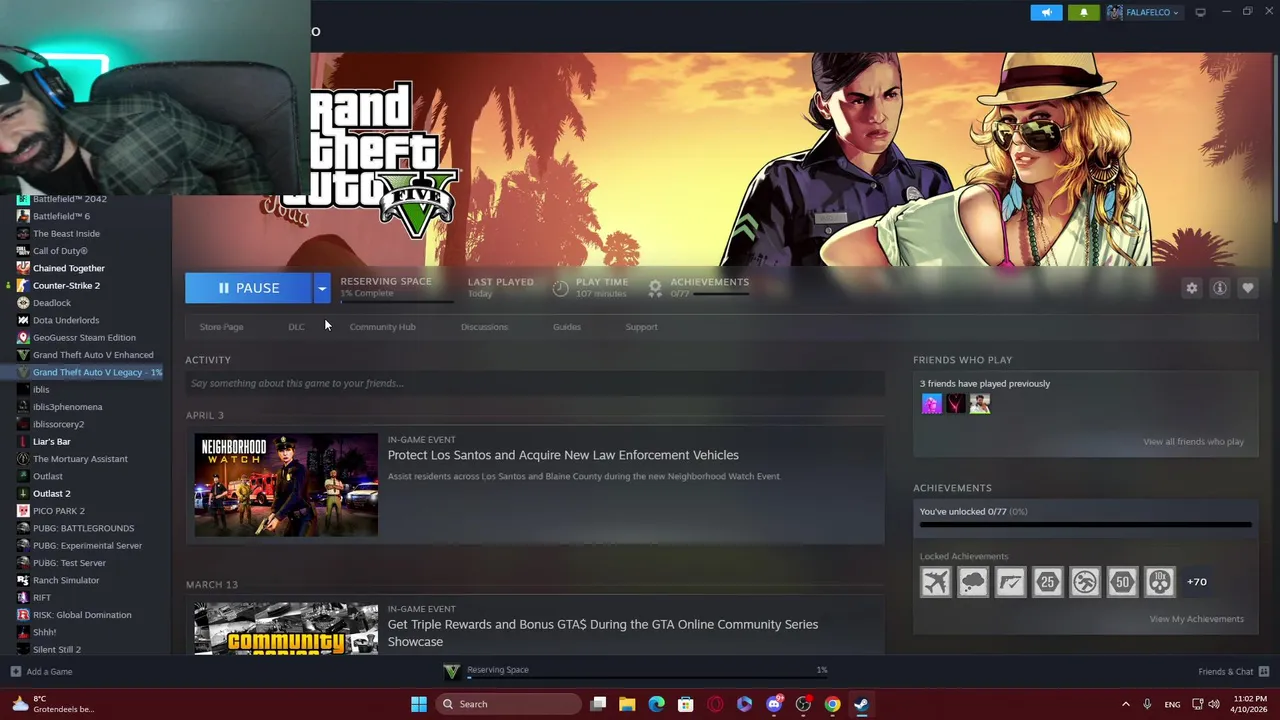1280x720 pixels.
Task: Select the cloud locked achievement icon
Action: click(x=973, y=582)
